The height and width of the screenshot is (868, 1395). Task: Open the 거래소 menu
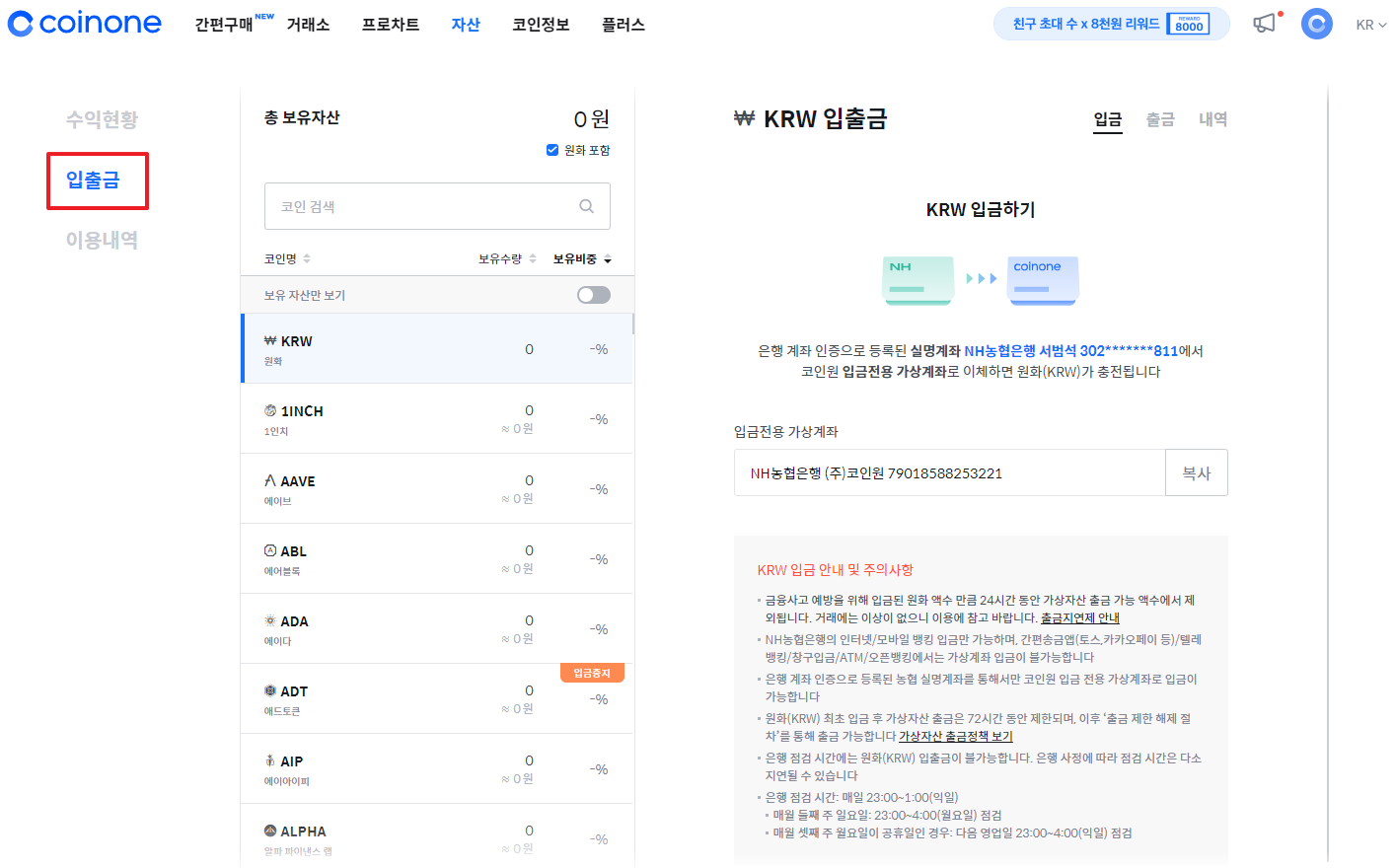pos(308,25)
